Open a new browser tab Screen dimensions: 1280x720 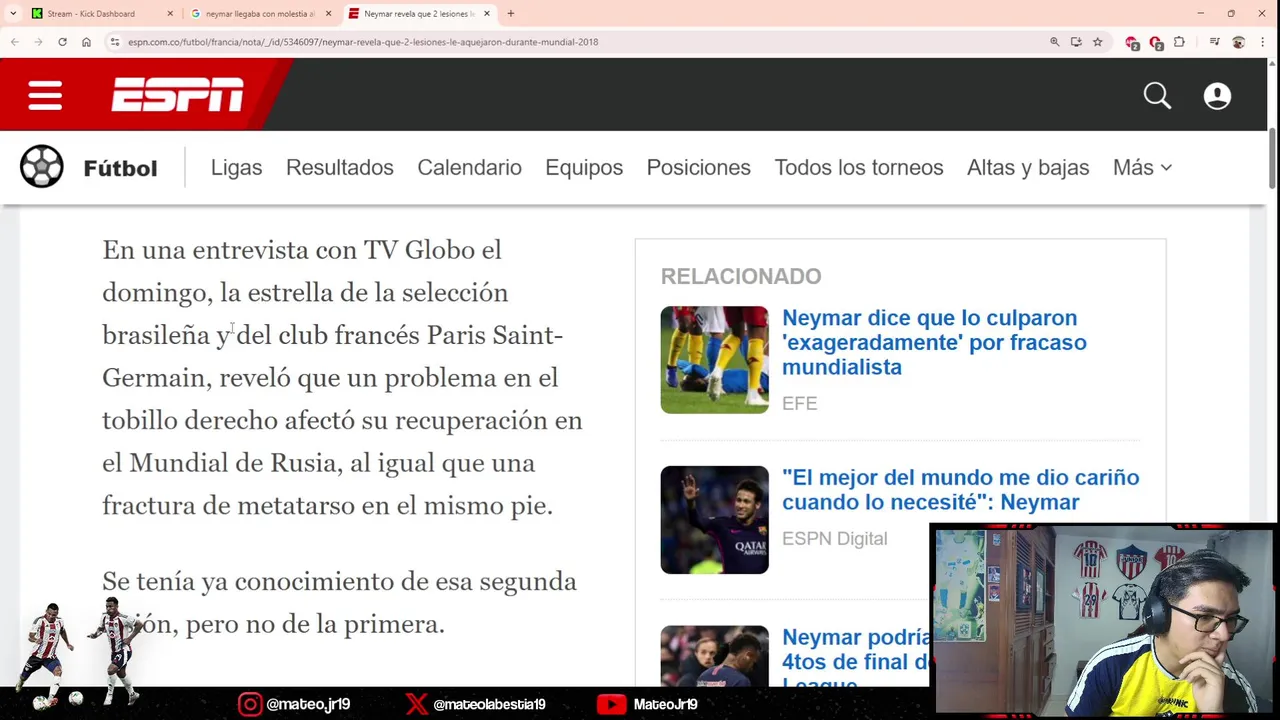(511, 14)
